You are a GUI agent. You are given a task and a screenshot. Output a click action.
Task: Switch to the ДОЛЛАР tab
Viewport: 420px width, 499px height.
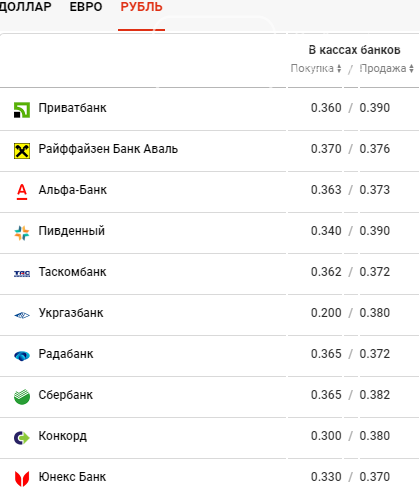25,7
